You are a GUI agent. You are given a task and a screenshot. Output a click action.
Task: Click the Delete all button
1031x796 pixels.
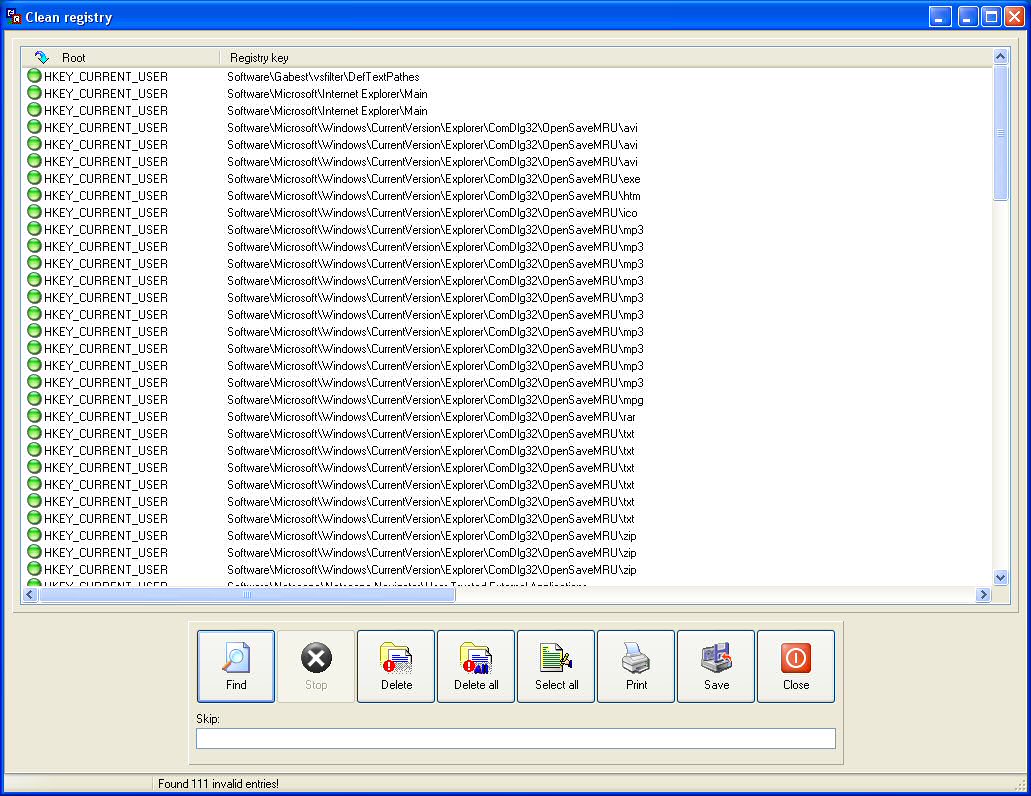(x=476, y=666)
